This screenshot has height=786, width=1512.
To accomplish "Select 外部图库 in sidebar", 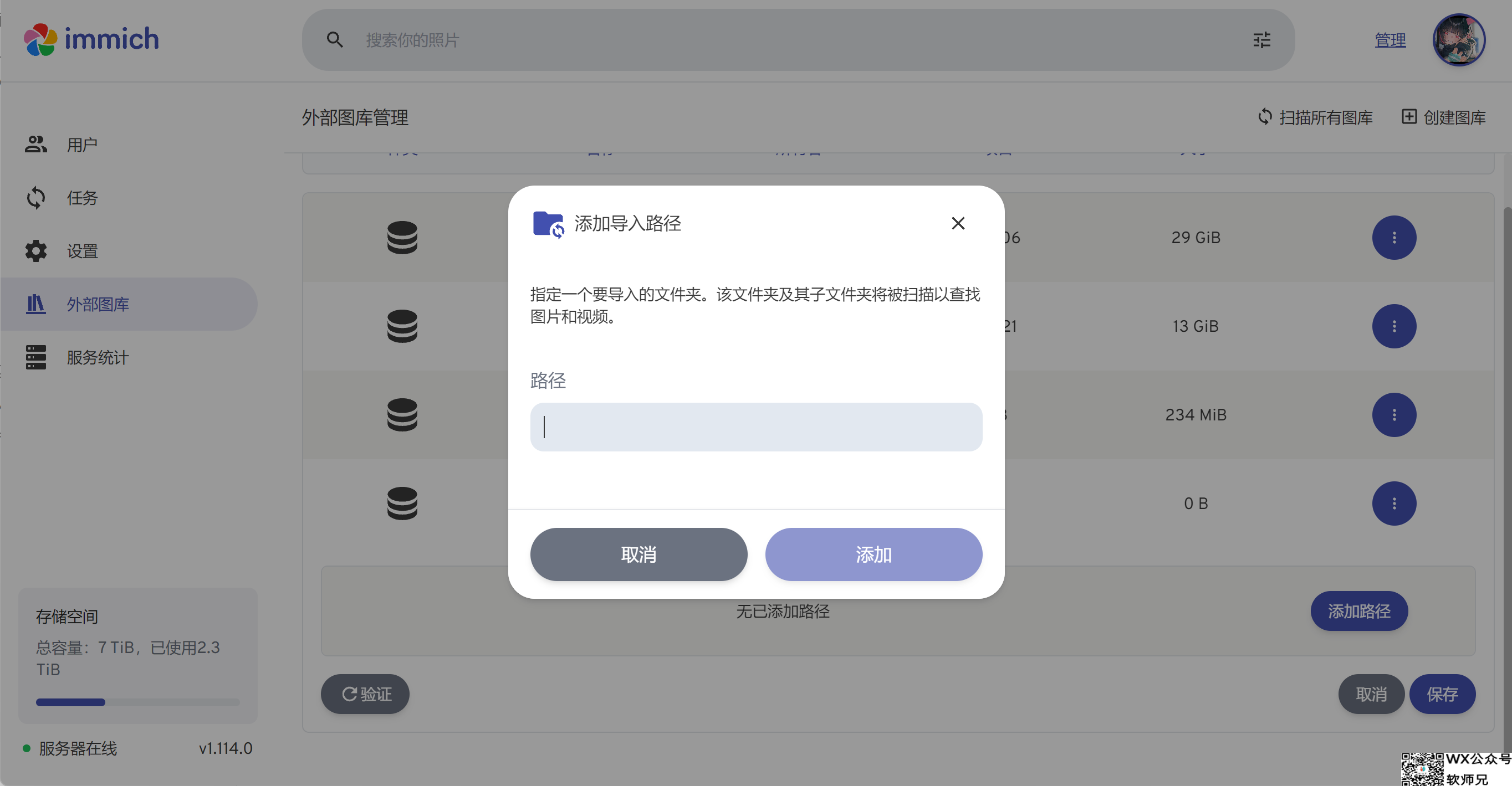I will click(x=129, y=304).
